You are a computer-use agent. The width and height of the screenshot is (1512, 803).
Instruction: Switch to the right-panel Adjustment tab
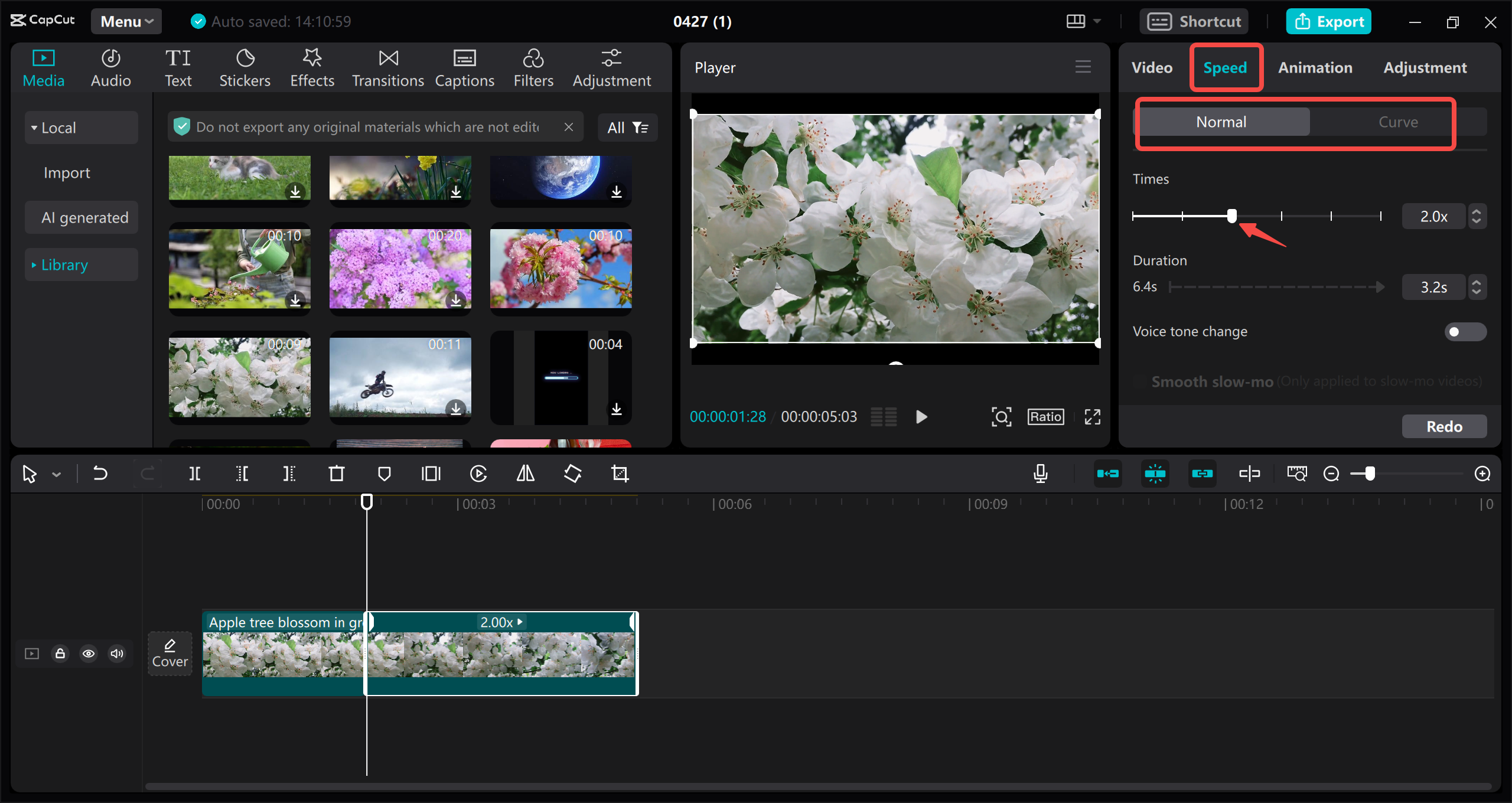point(1425,68)
